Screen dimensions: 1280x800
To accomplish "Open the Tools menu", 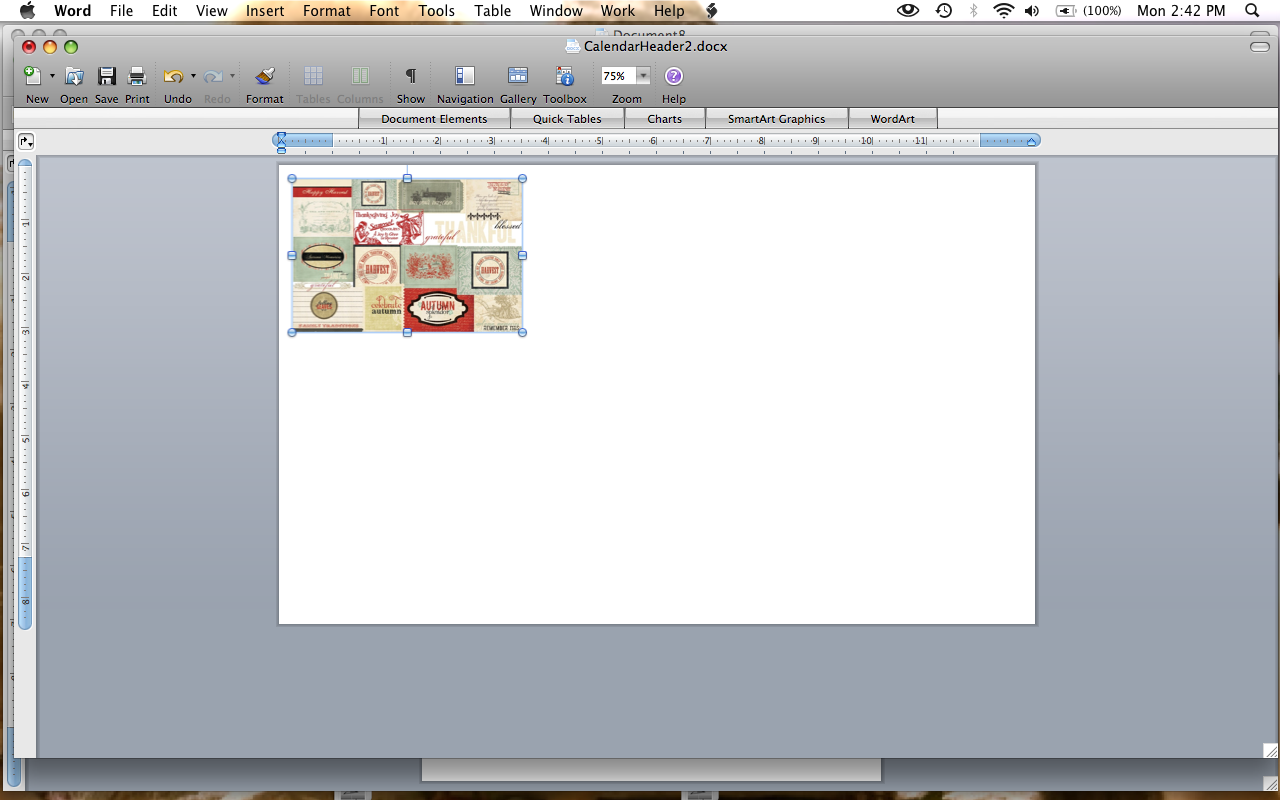I will click(437, 11).
